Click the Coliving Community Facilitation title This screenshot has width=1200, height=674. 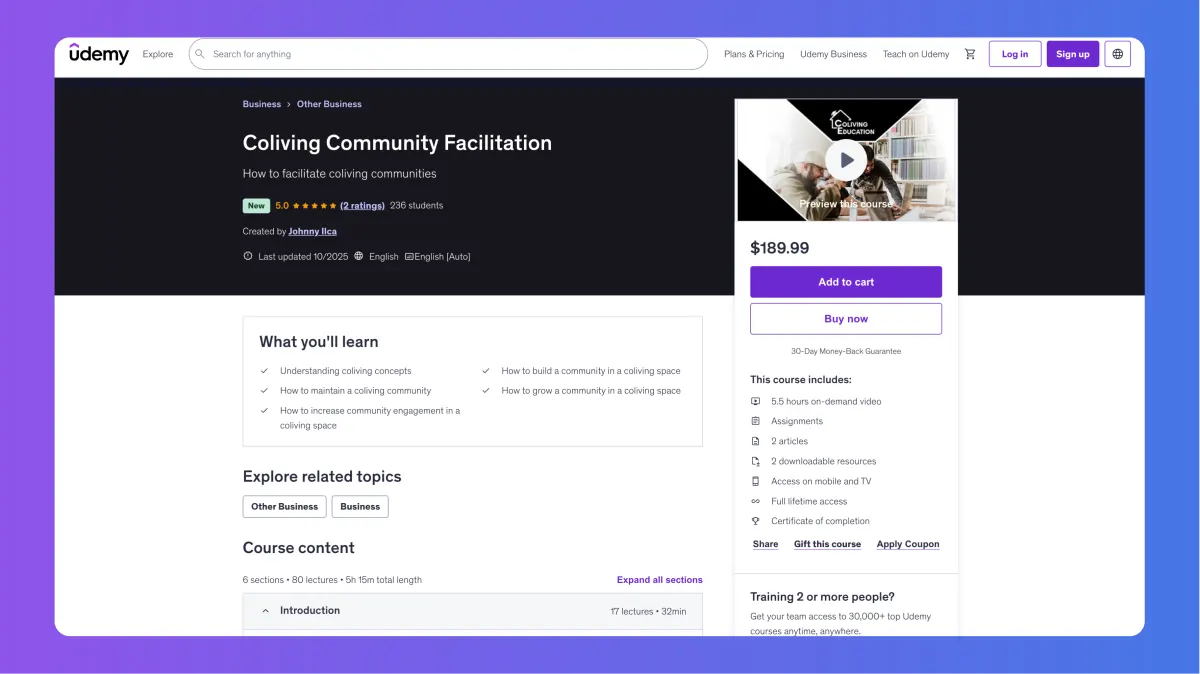click(x=397, y=143)
